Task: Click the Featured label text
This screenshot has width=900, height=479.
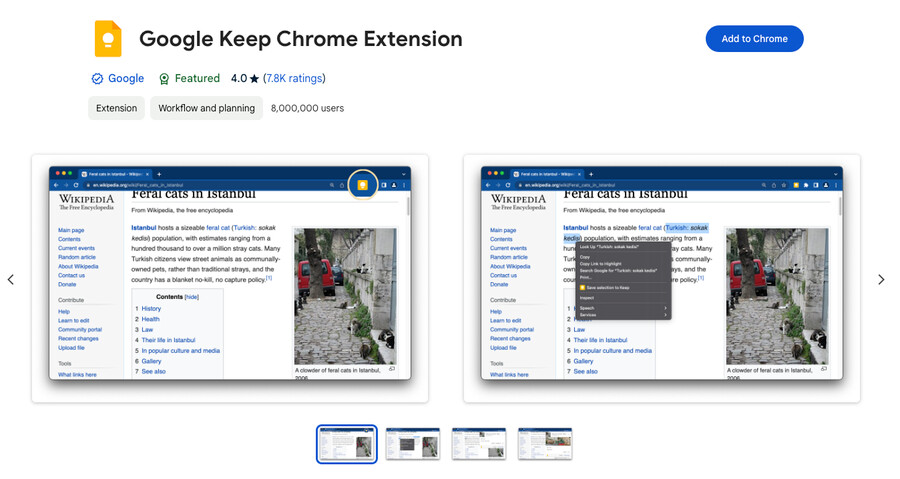Action: click(197, 79)
